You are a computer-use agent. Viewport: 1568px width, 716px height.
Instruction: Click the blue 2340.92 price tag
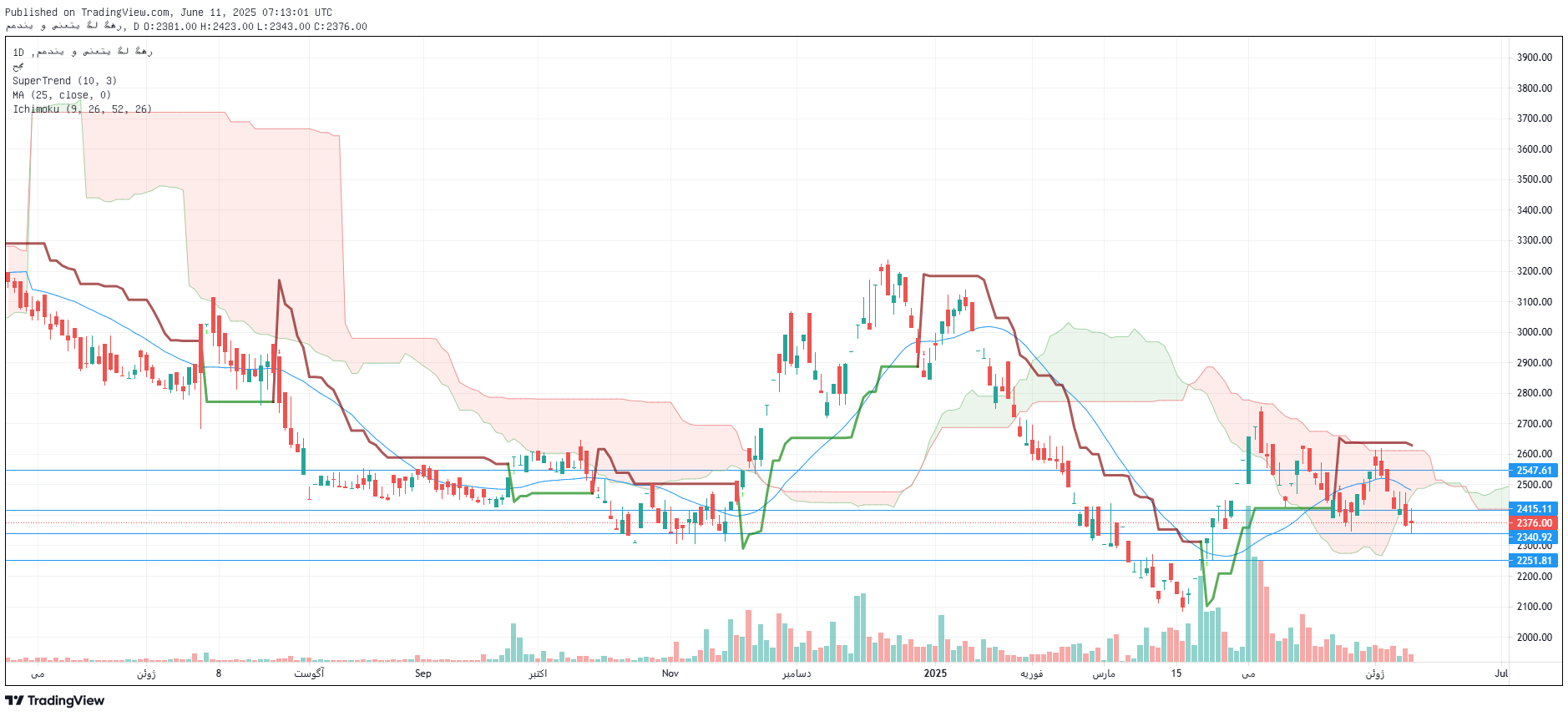1533,537
